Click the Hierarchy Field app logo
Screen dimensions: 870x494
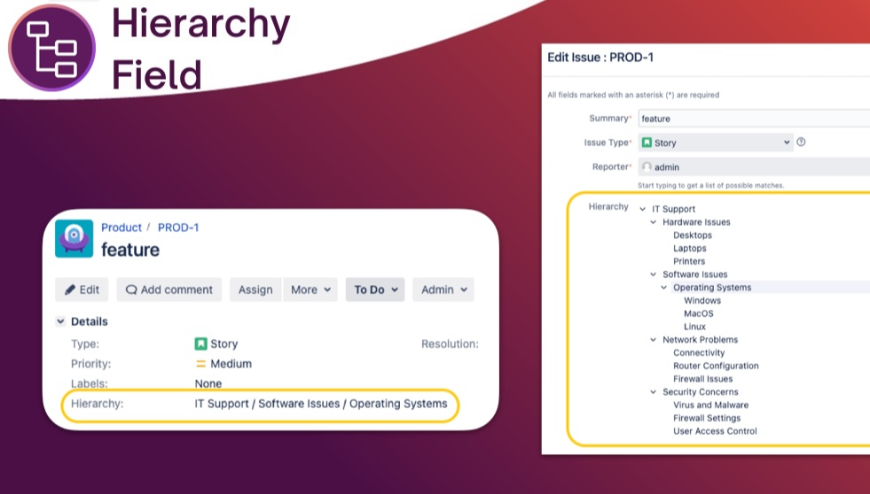point(52,48)
